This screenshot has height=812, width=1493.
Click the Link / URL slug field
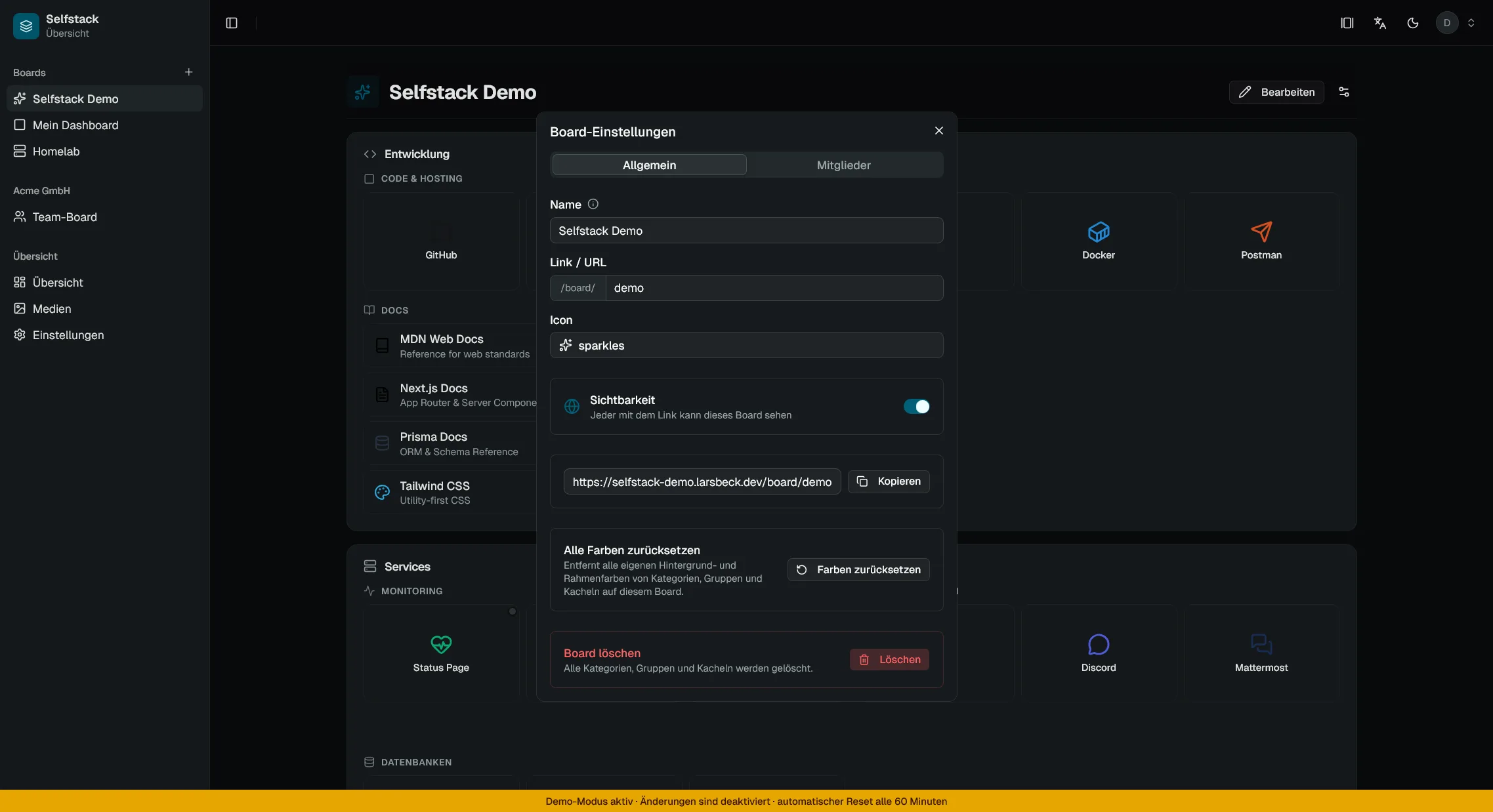774,288
